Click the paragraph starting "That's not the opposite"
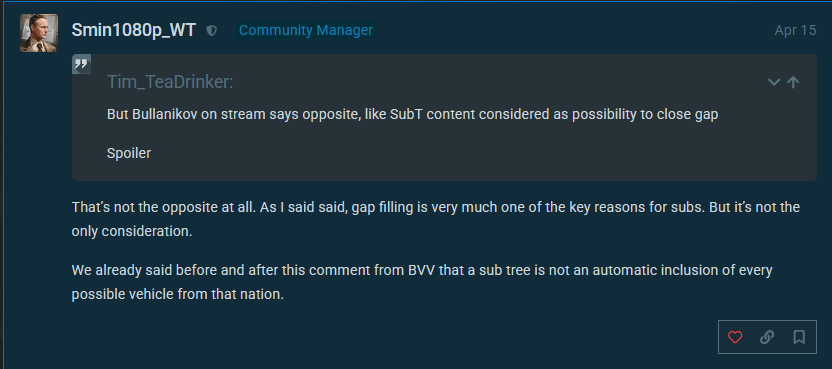Screen dimensions: 832x369 click(x=436, y=219)
